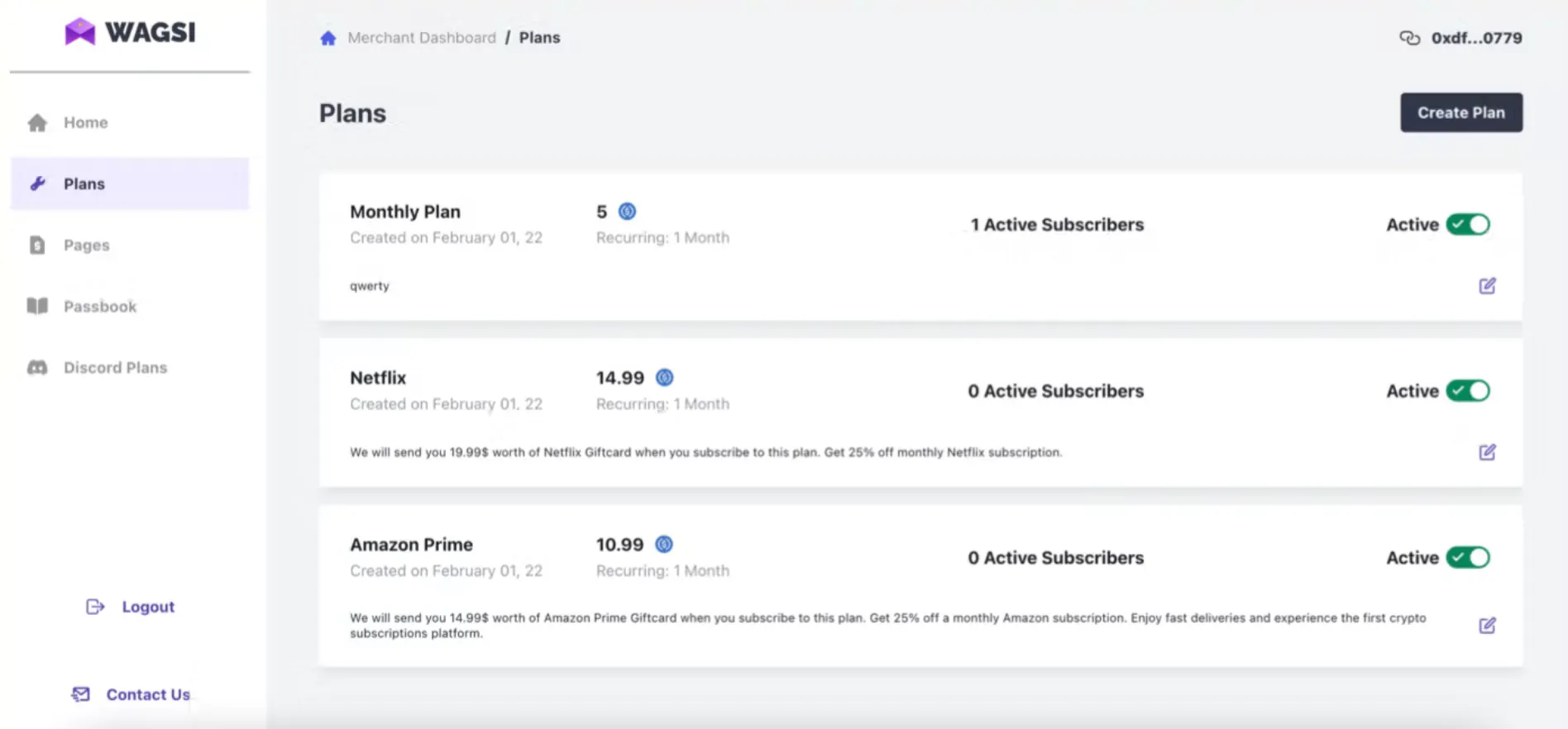Toggle off the Netflix plan Active switch

(x=1468, y=391)
